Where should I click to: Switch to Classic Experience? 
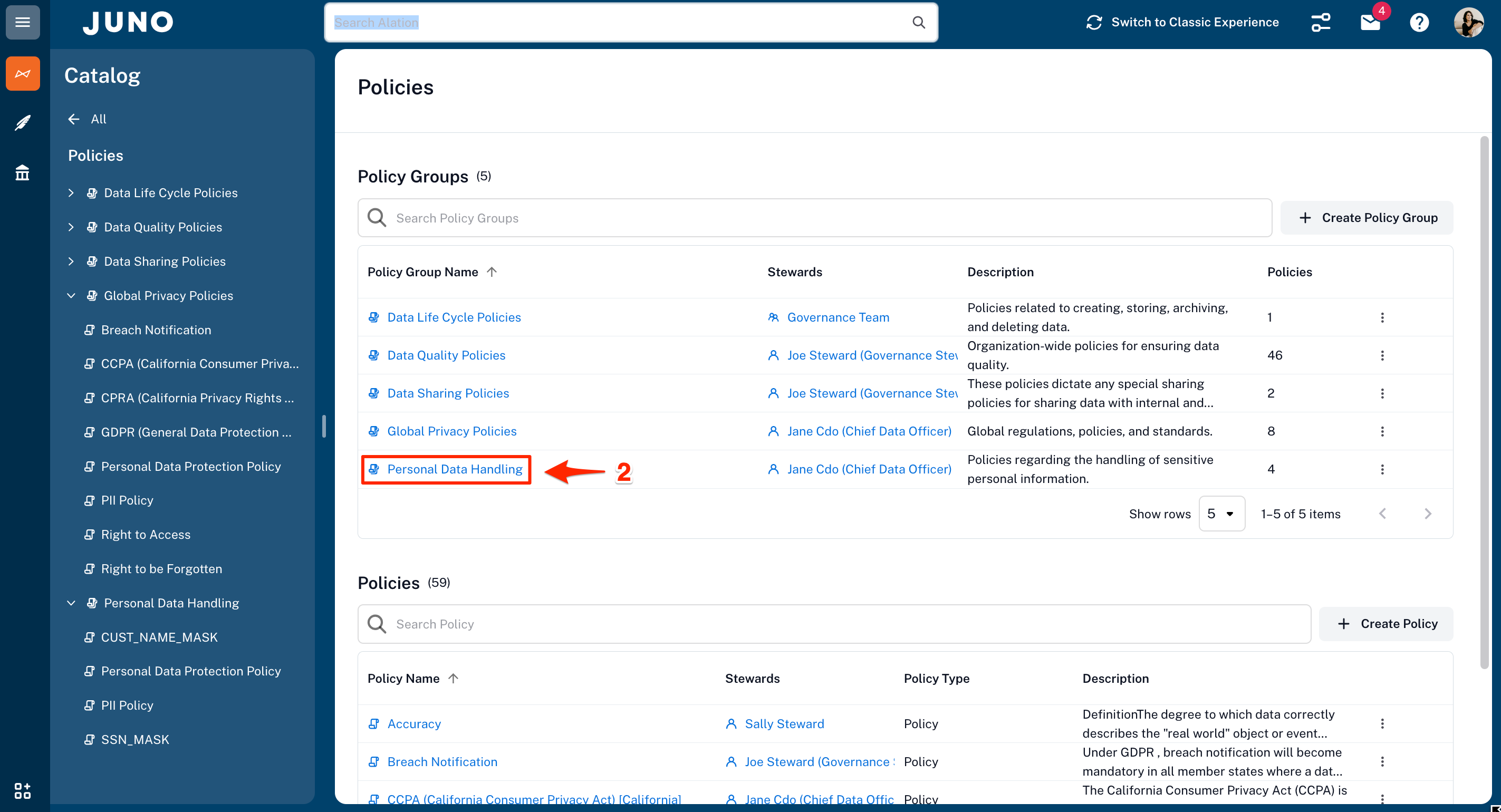[1183, 22]
